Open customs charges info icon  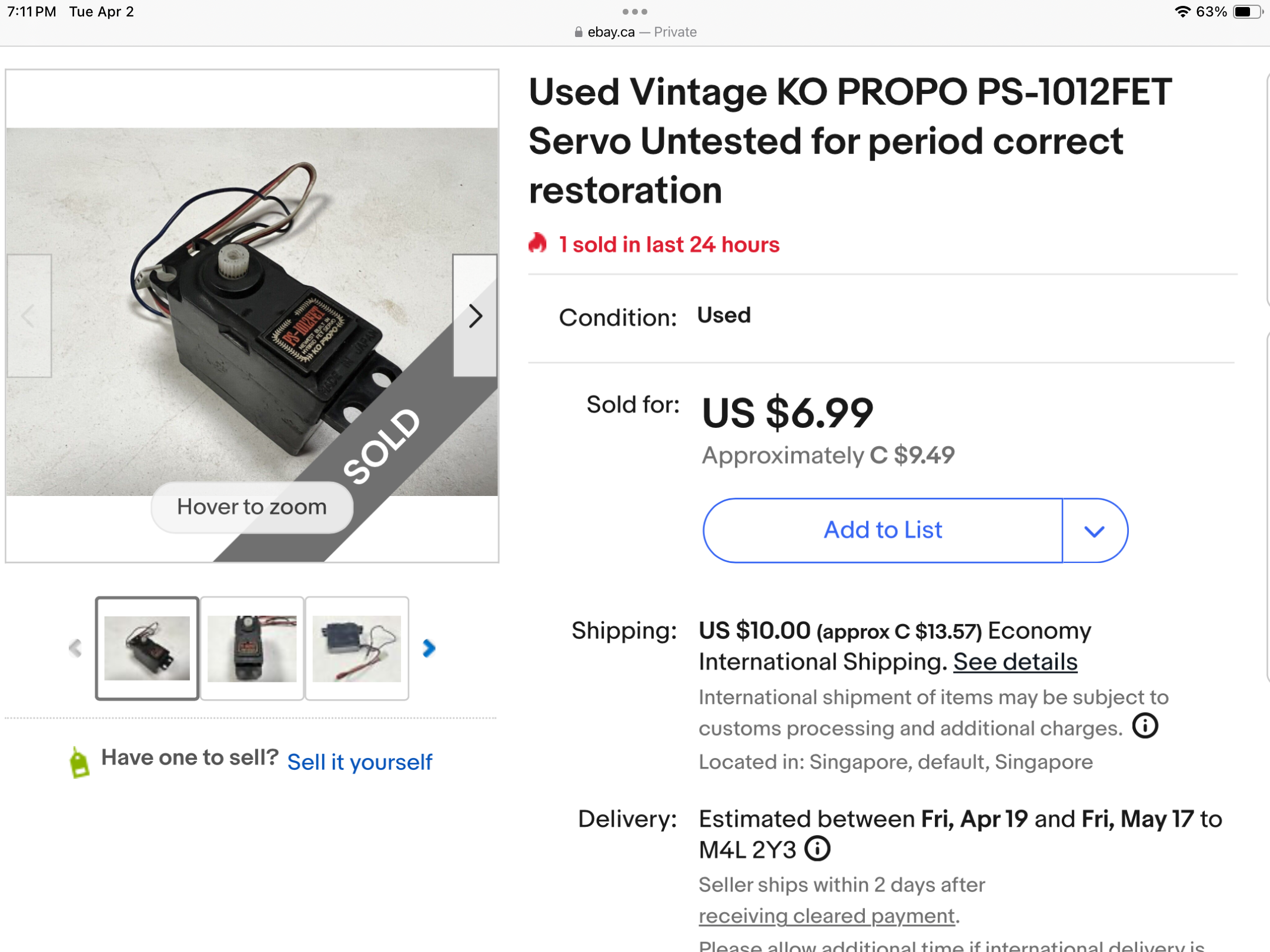(1145, 726)
